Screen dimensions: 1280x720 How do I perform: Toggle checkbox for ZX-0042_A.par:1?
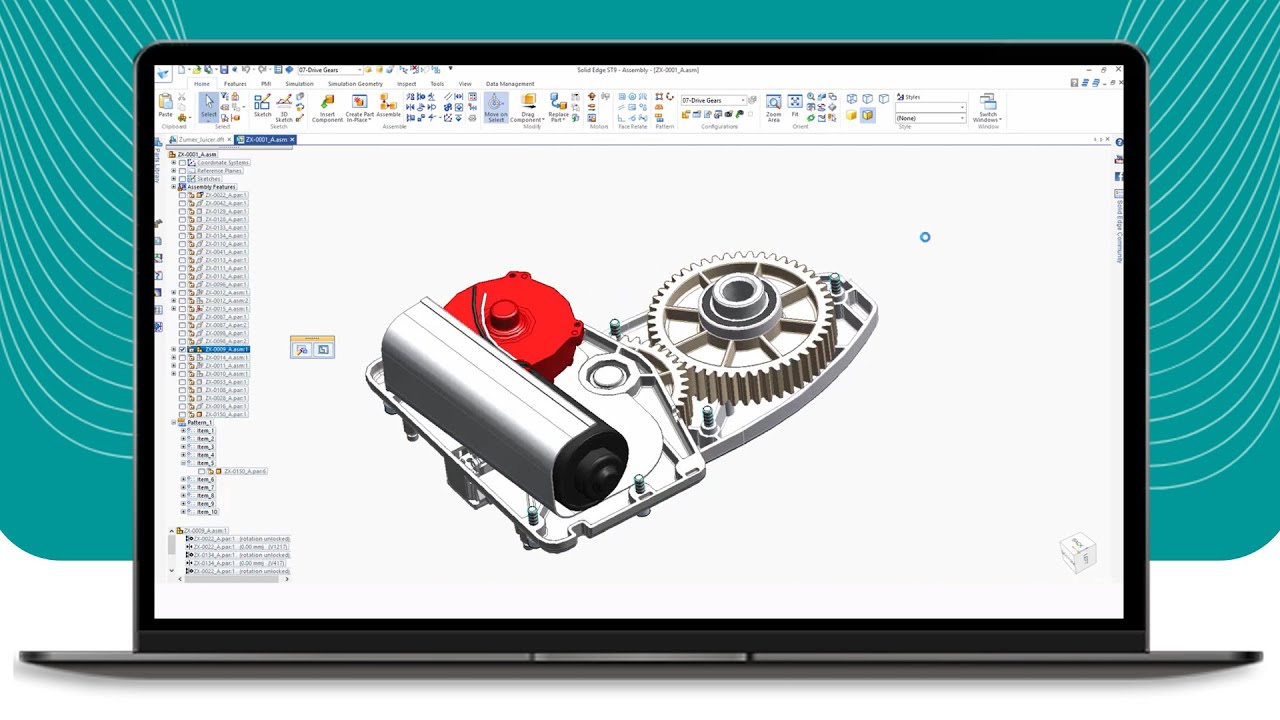pyautogui.click(x=182, y=203)
